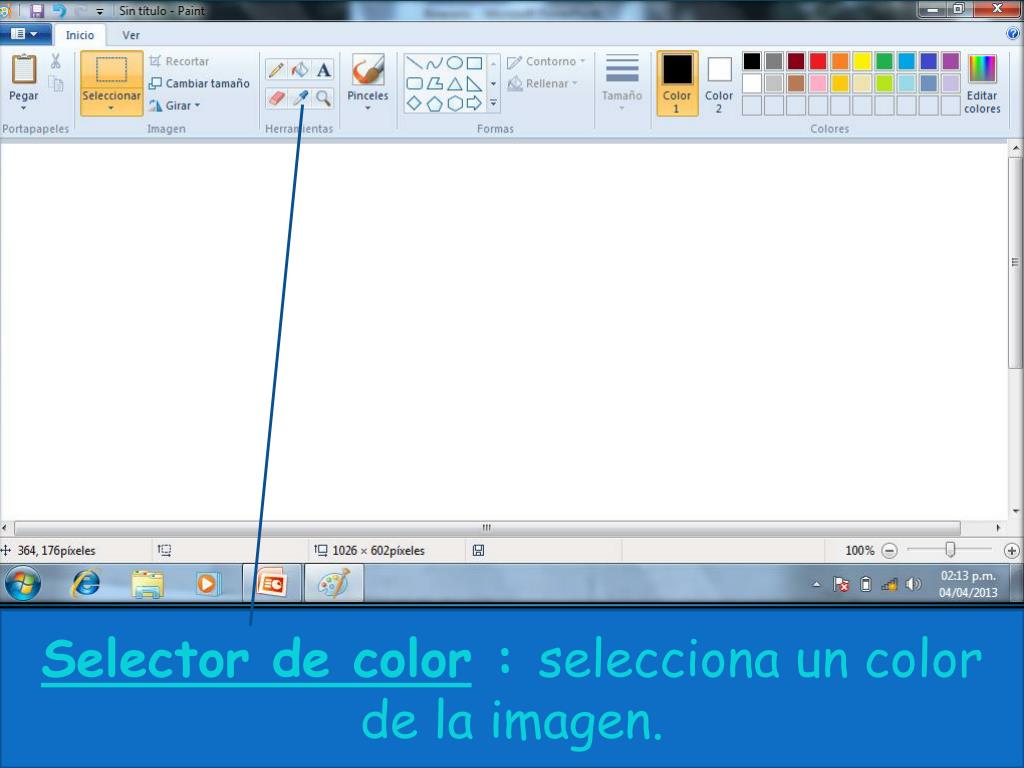Activate the Color 1 button

coord(677,84)
